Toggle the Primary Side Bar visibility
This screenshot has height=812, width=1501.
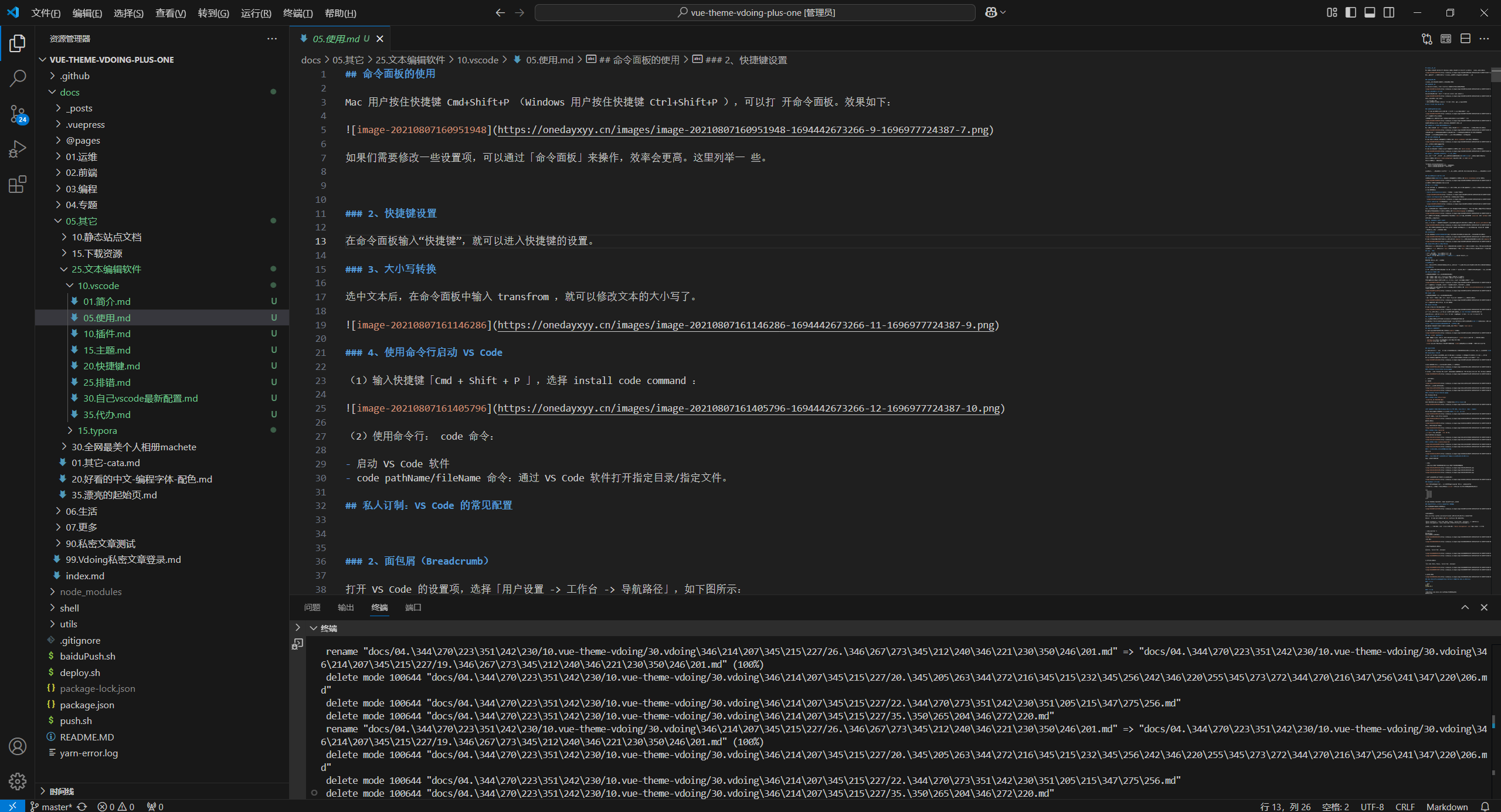1351,12
